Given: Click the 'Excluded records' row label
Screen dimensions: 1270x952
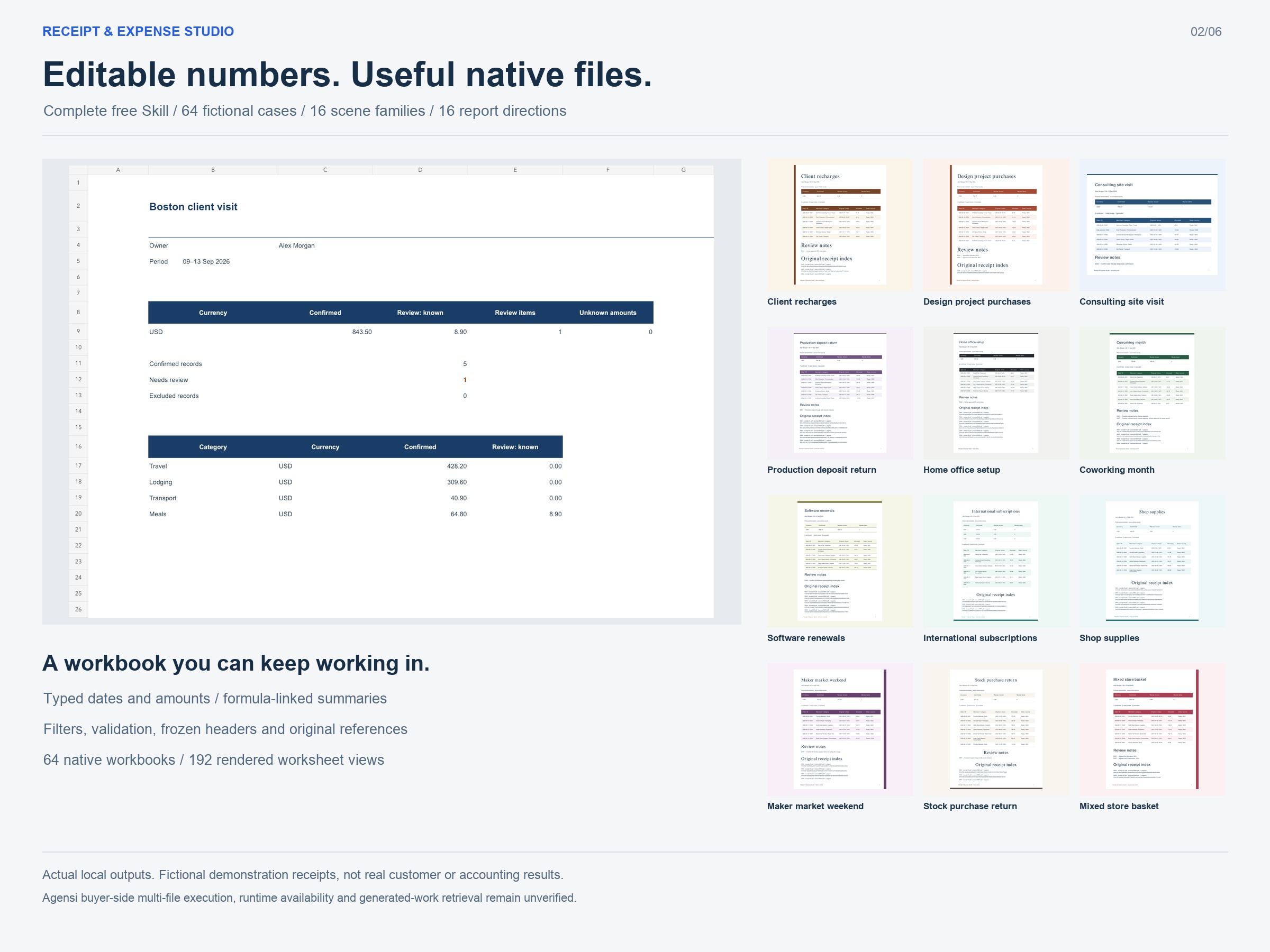Looking at the screenshot, I should coord(174,396).
